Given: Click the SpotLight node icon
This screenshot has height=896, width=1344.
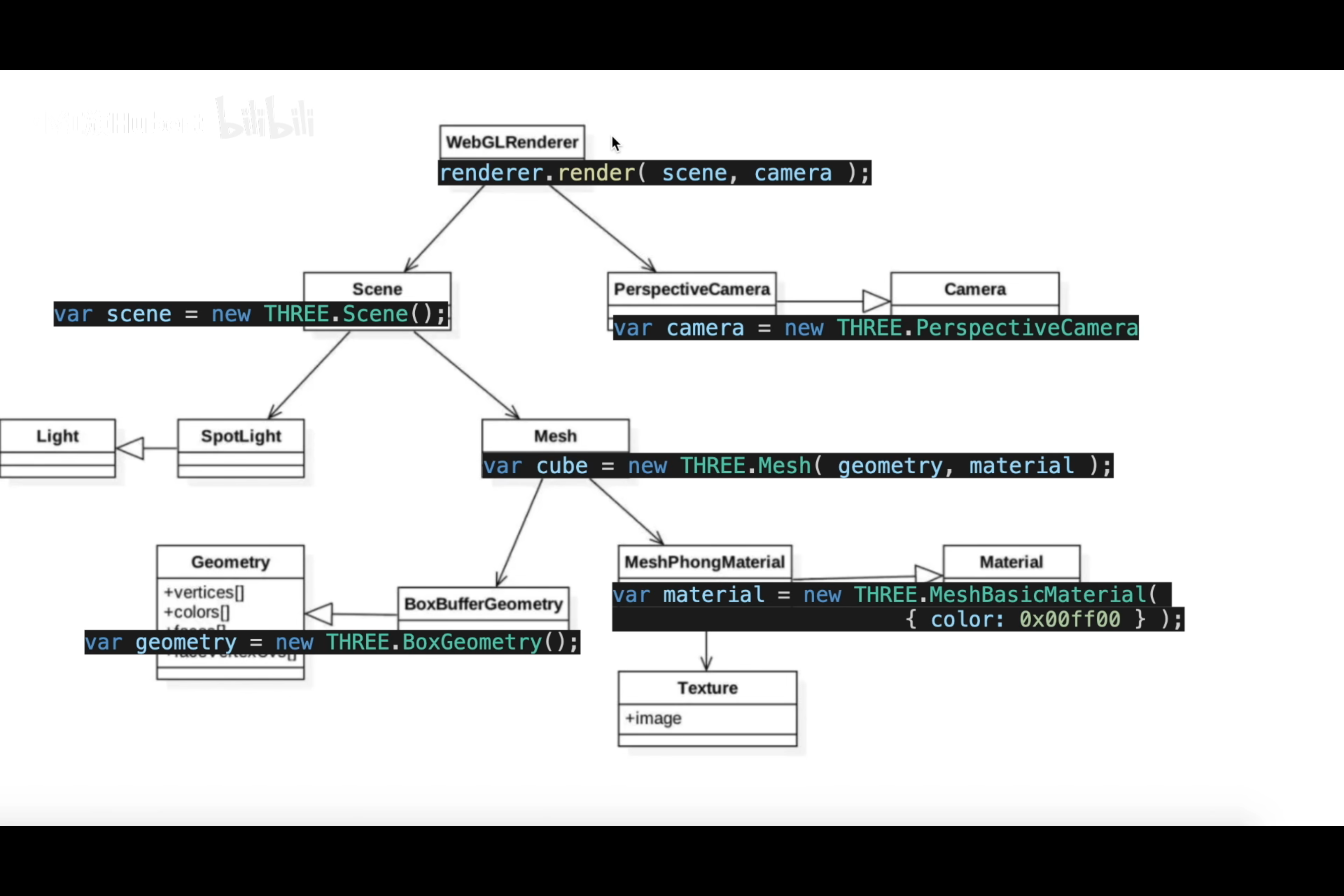Looking at the screenshot, I should [x=241, y=435].
